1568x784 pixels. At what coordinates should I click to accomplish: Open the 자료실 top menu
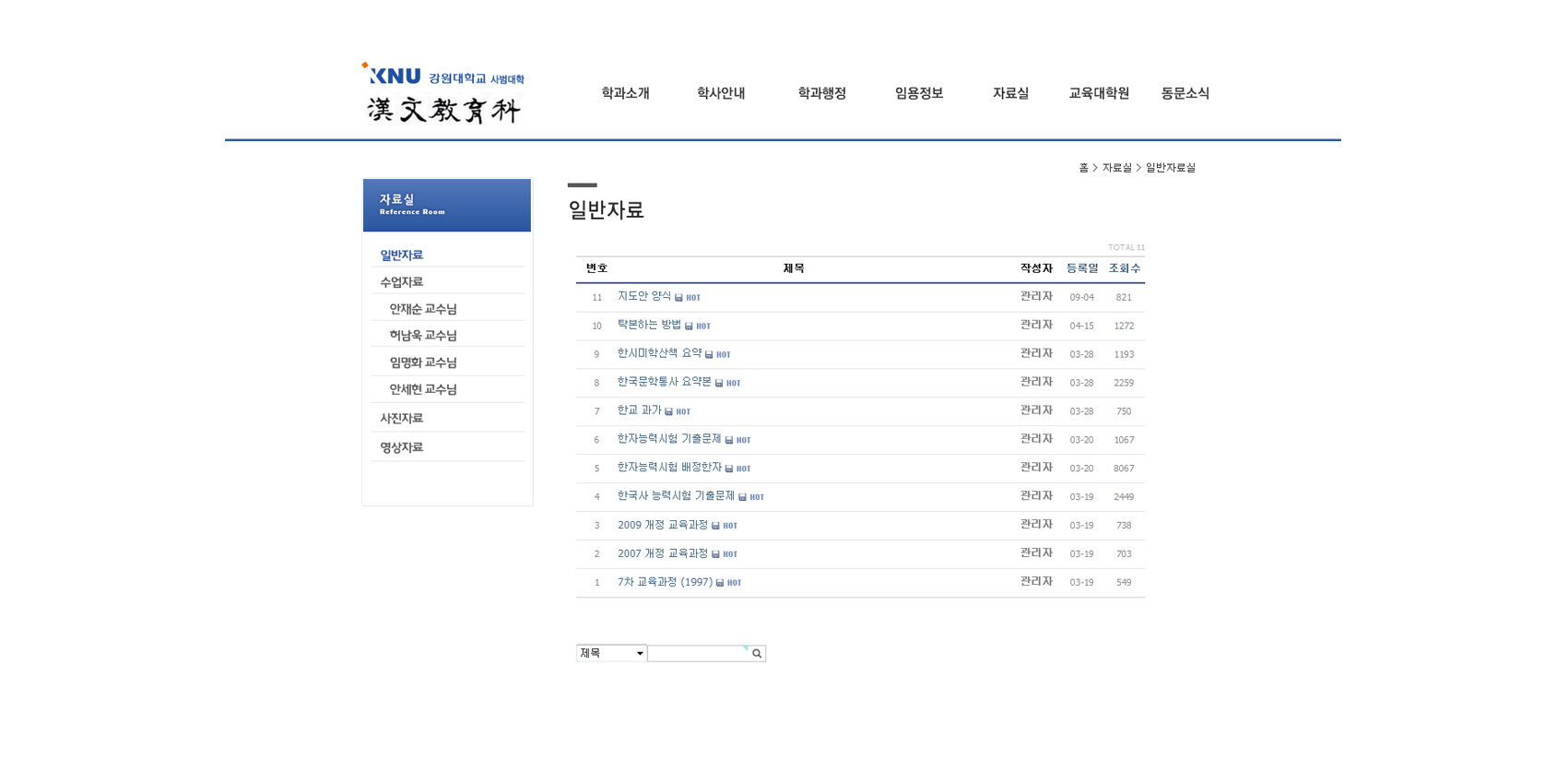(1010, 93)
